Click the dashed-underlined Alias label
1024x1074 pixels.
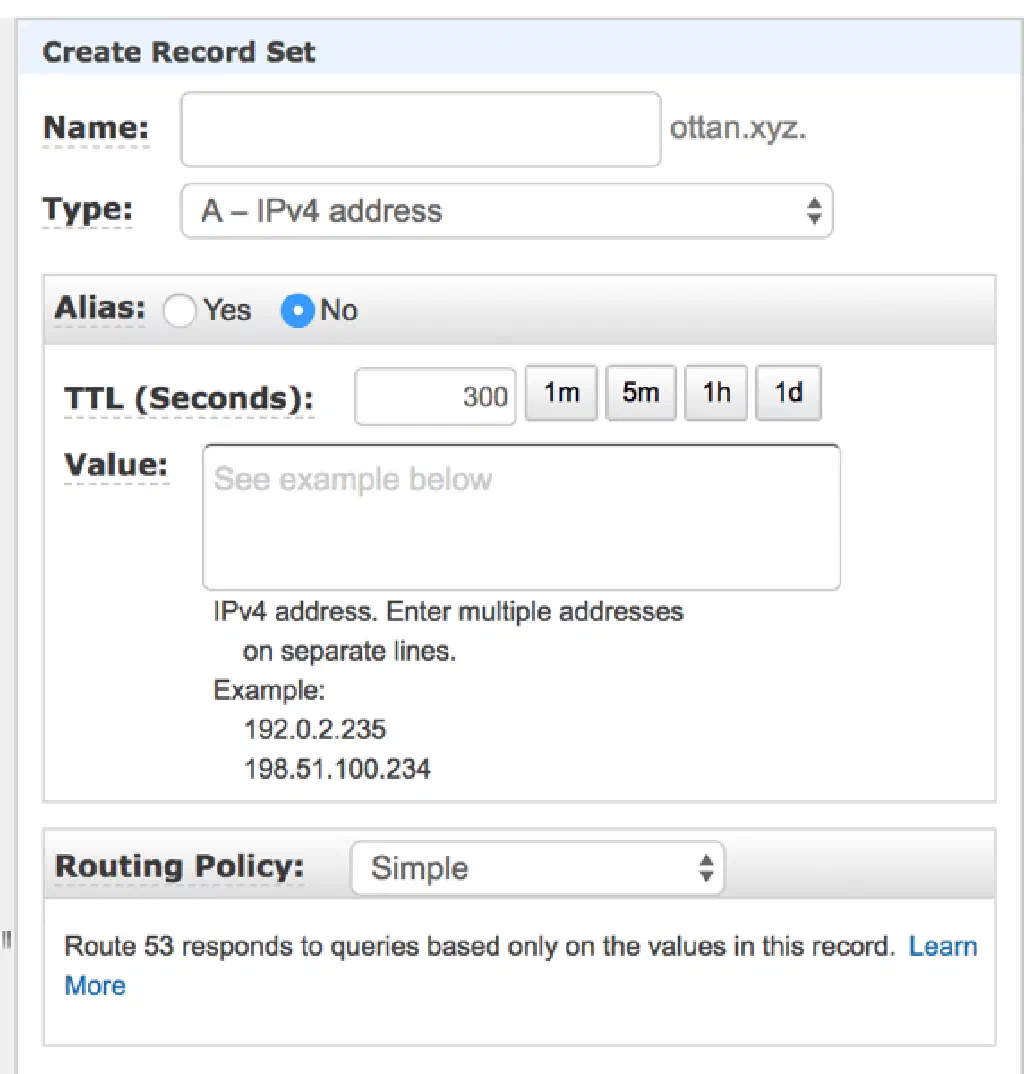point(99,309)
